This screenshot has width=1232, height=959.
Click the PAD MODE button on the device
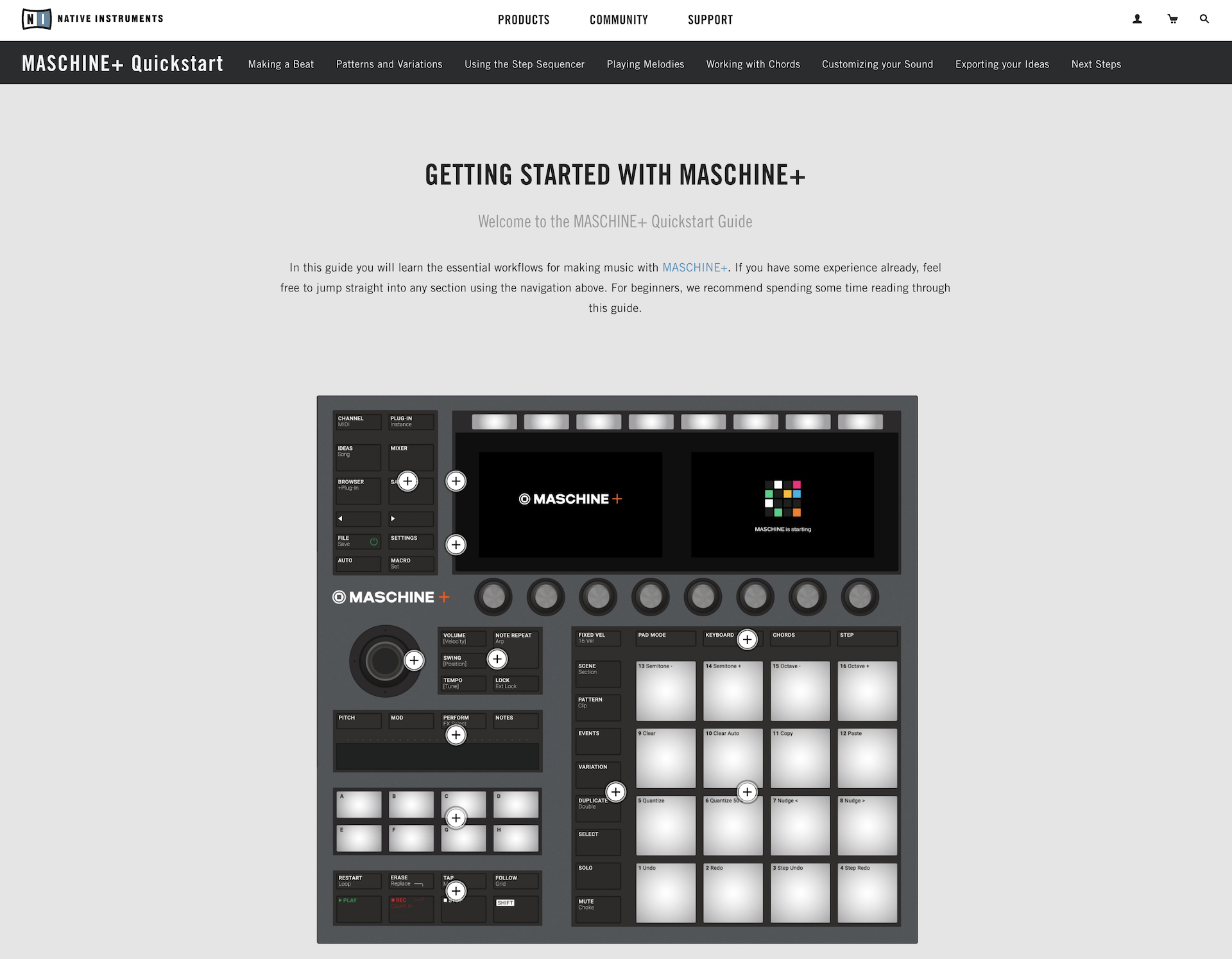click(x=665, y=638)
